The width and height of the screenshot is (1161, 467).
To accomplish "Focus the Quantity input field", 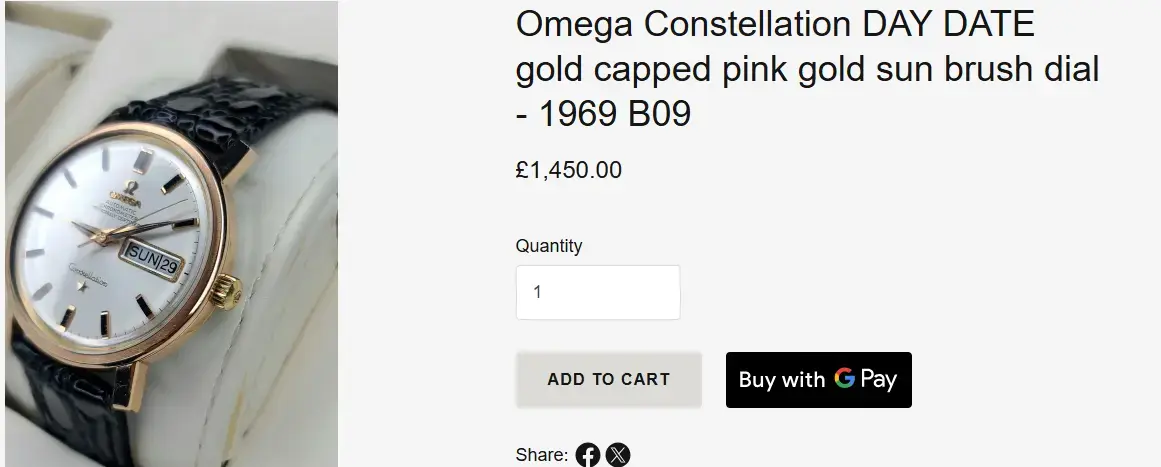I will pyautogui.click(x=598, y=293).
